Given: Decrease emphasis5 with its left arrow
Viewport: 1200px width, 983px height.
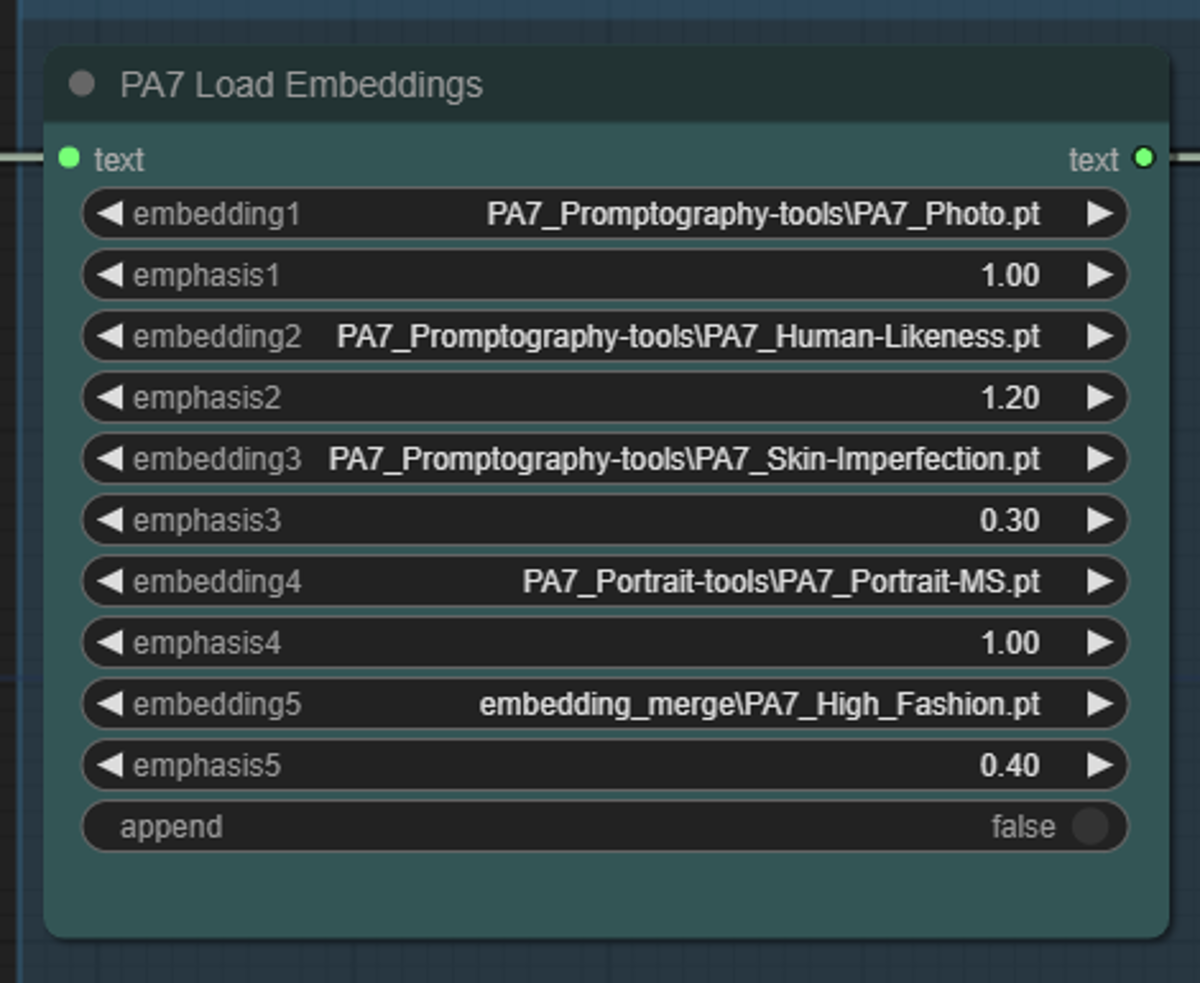Looking at the screenshot, I should point(110,765).
